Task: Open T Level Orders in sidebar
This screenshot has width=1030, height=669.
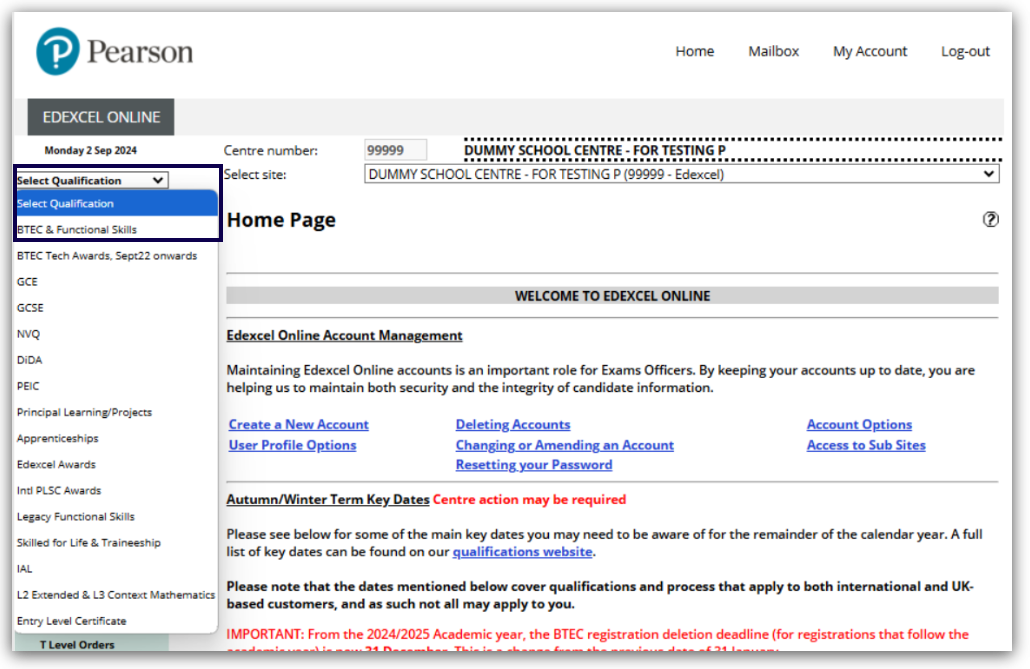Action: tap(78, 645)
